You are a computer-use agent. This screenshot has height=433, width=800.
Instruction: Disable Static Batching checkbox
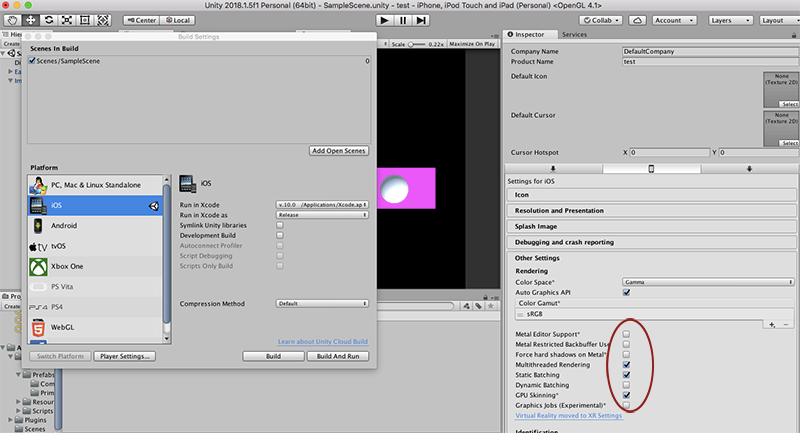627,375
